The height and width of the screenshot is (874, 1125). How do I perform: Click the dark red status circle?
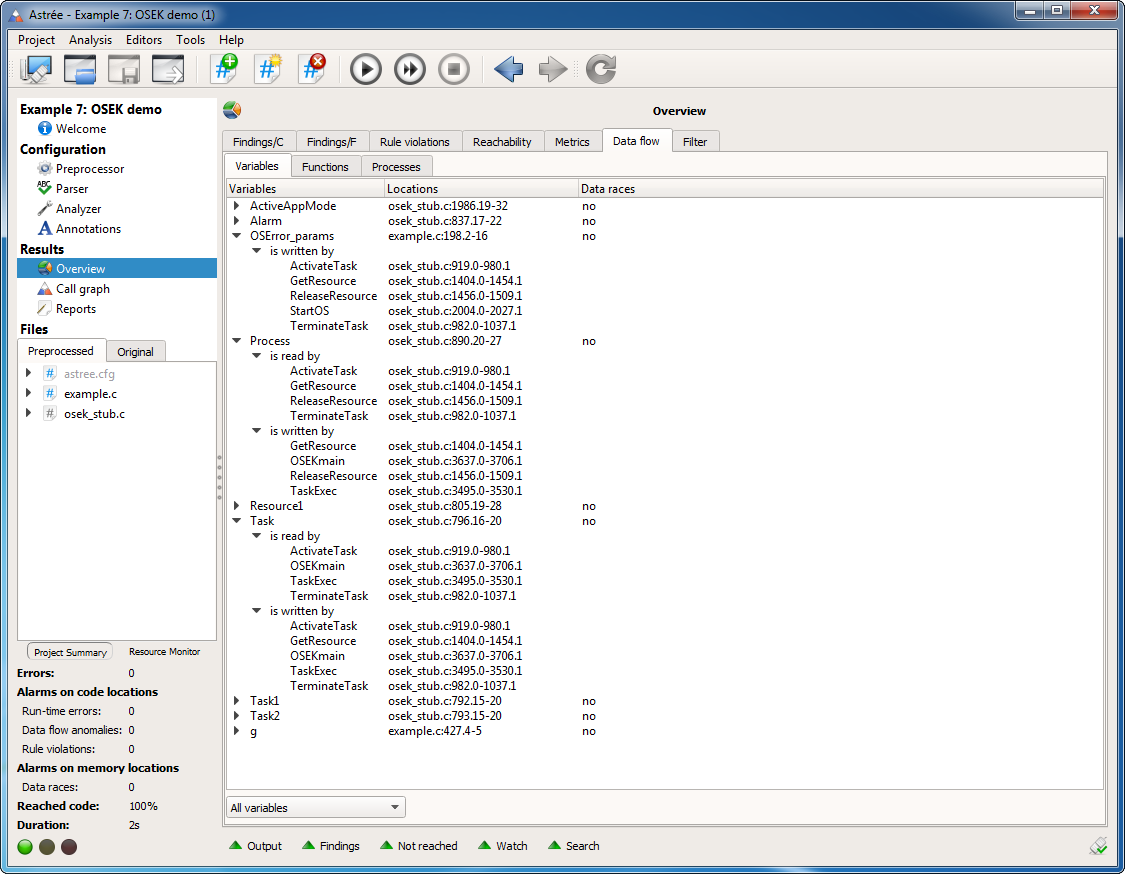coord(69,847)
